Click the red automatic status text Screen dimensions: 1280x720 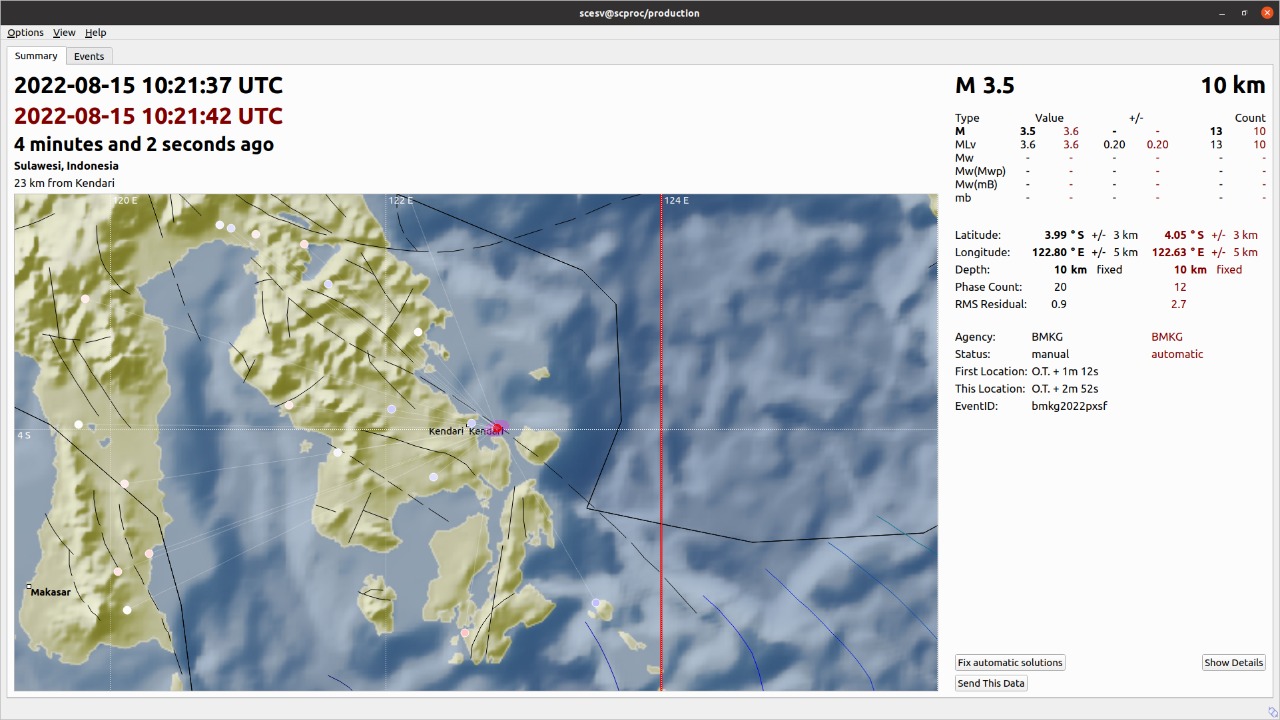click(1176, 354)
